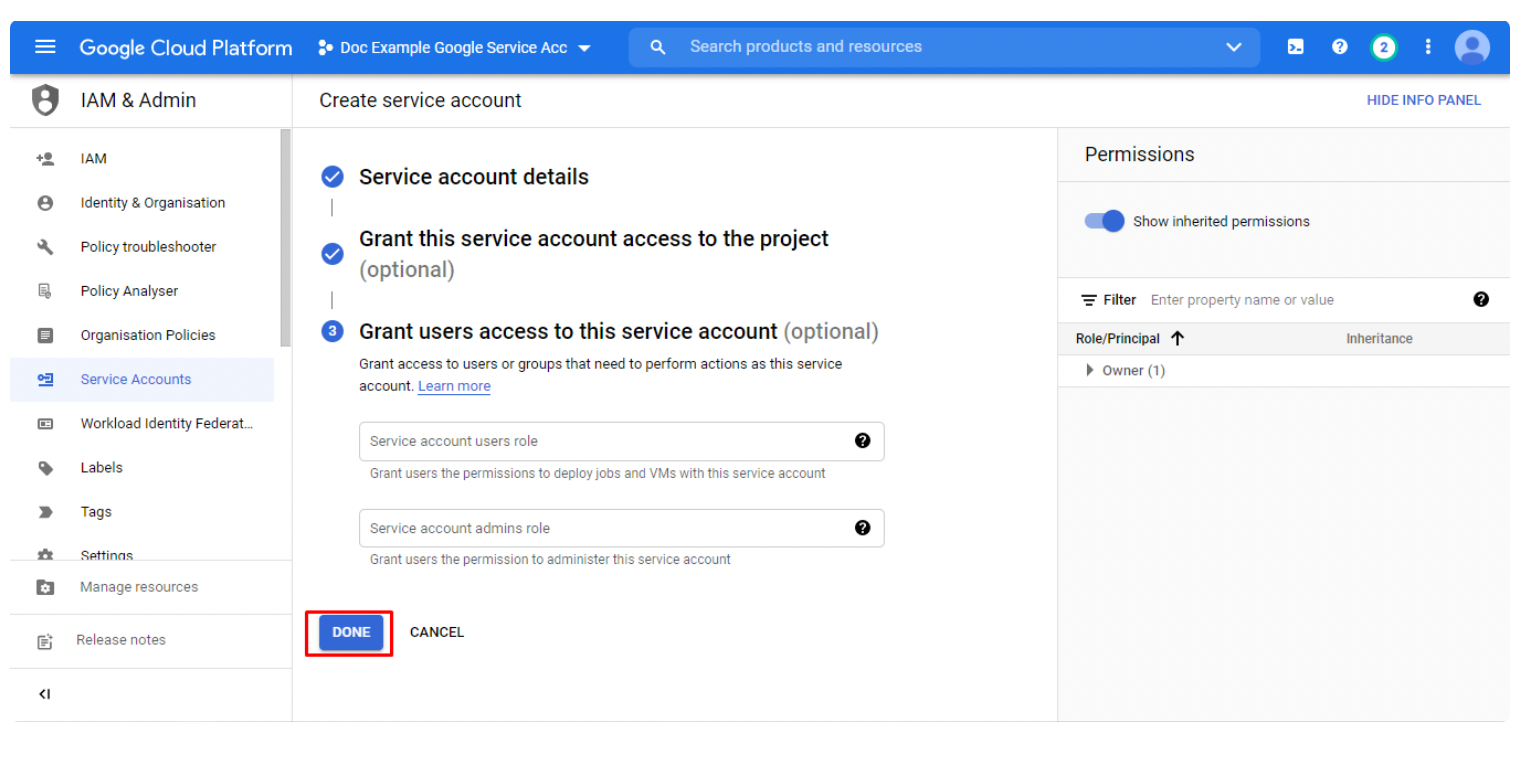Screen dimensions: 1522x762
Task: Open notifications badge showing 2
Action: 1384,47
